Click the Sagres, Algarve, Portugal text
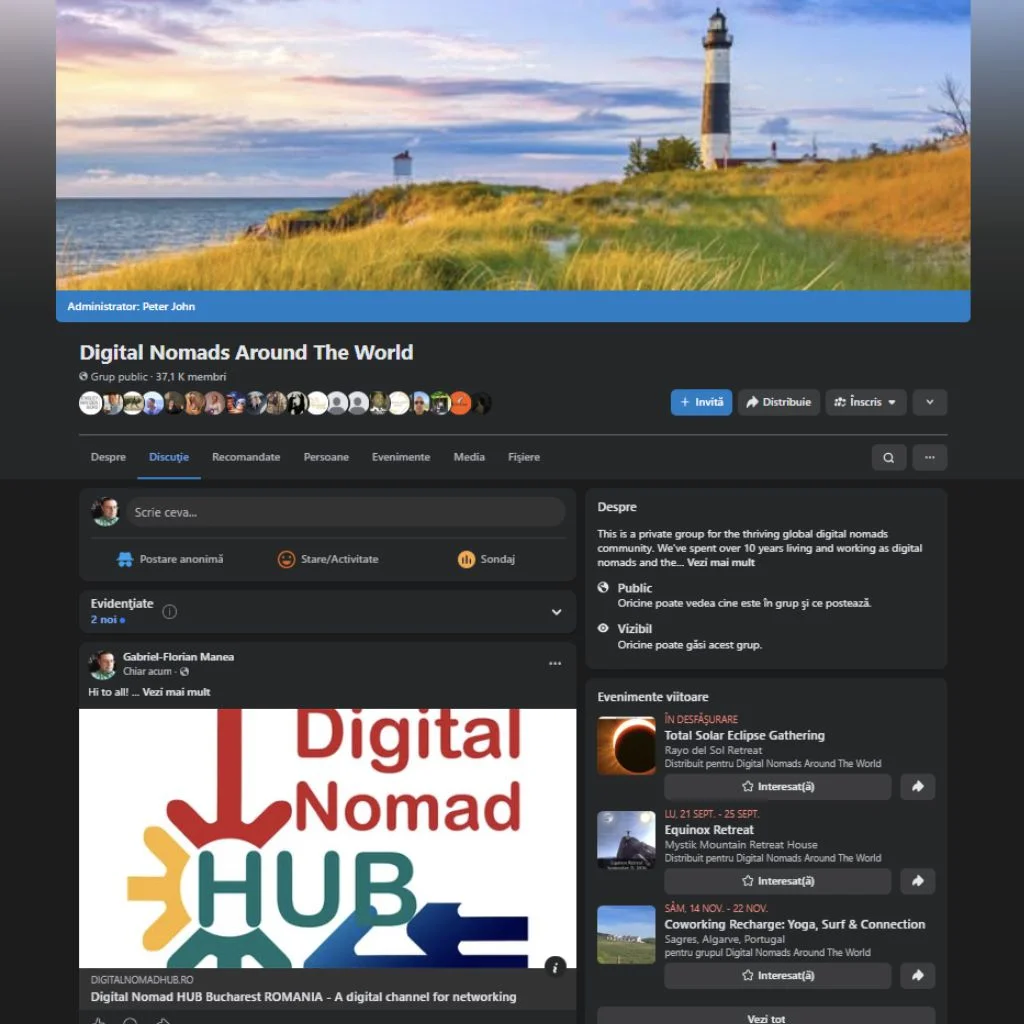Viewport: 1024px width, 1024px height. [724, 939]
